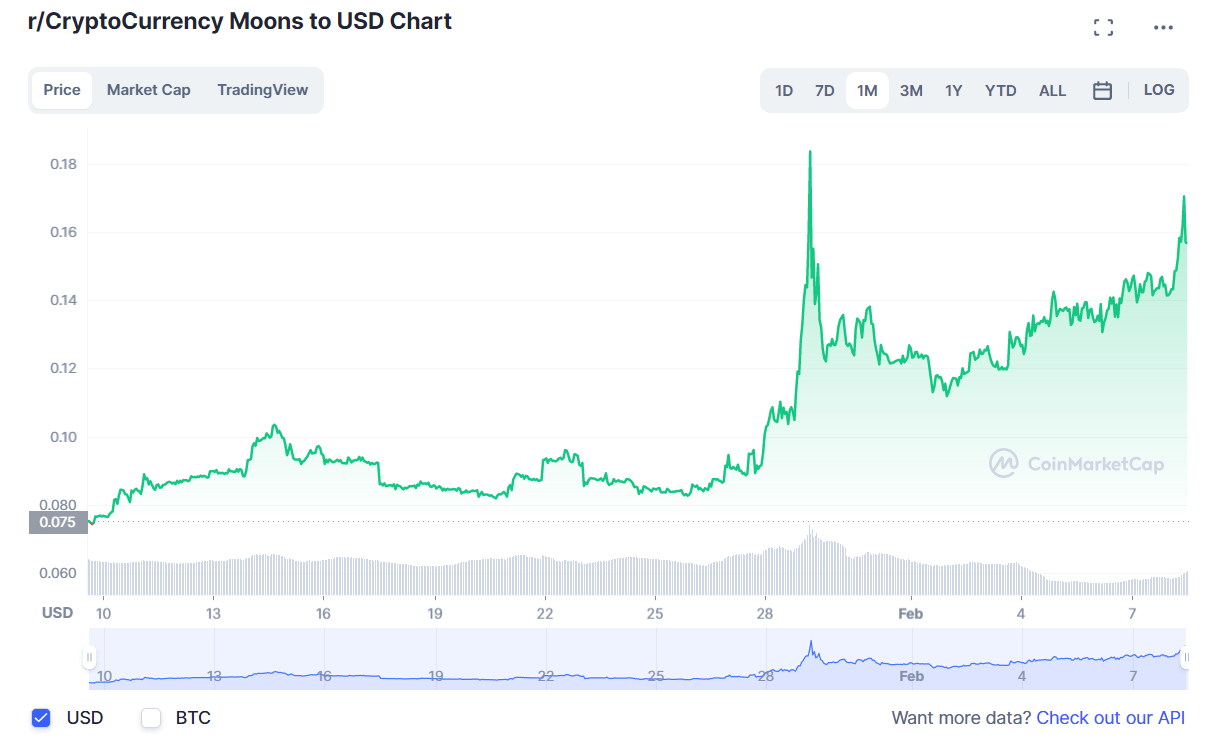Viewport: 1218px width, 745px height.
Task: Switch to the Market Cap tab
Action: point(148,90)
